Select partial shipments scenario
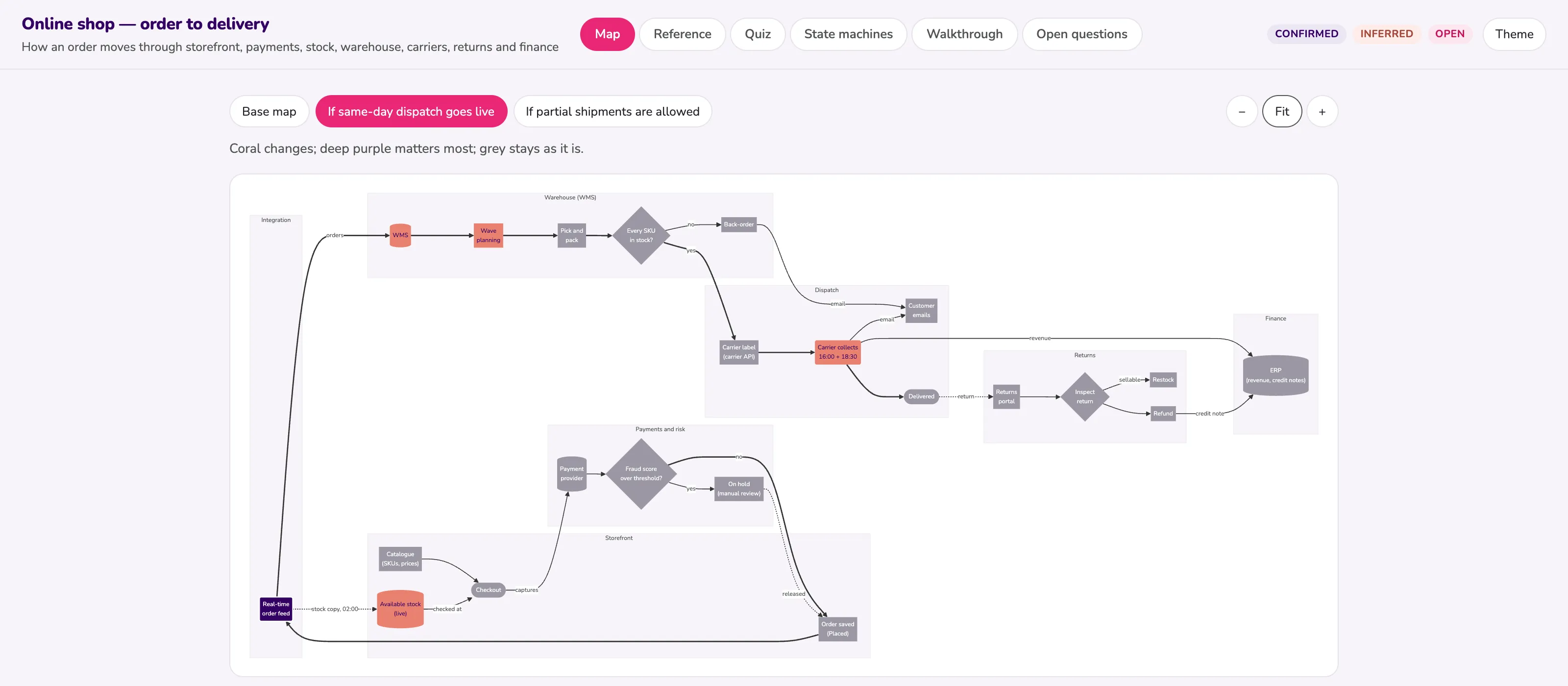1568x686 pixels. pos(612,111)
